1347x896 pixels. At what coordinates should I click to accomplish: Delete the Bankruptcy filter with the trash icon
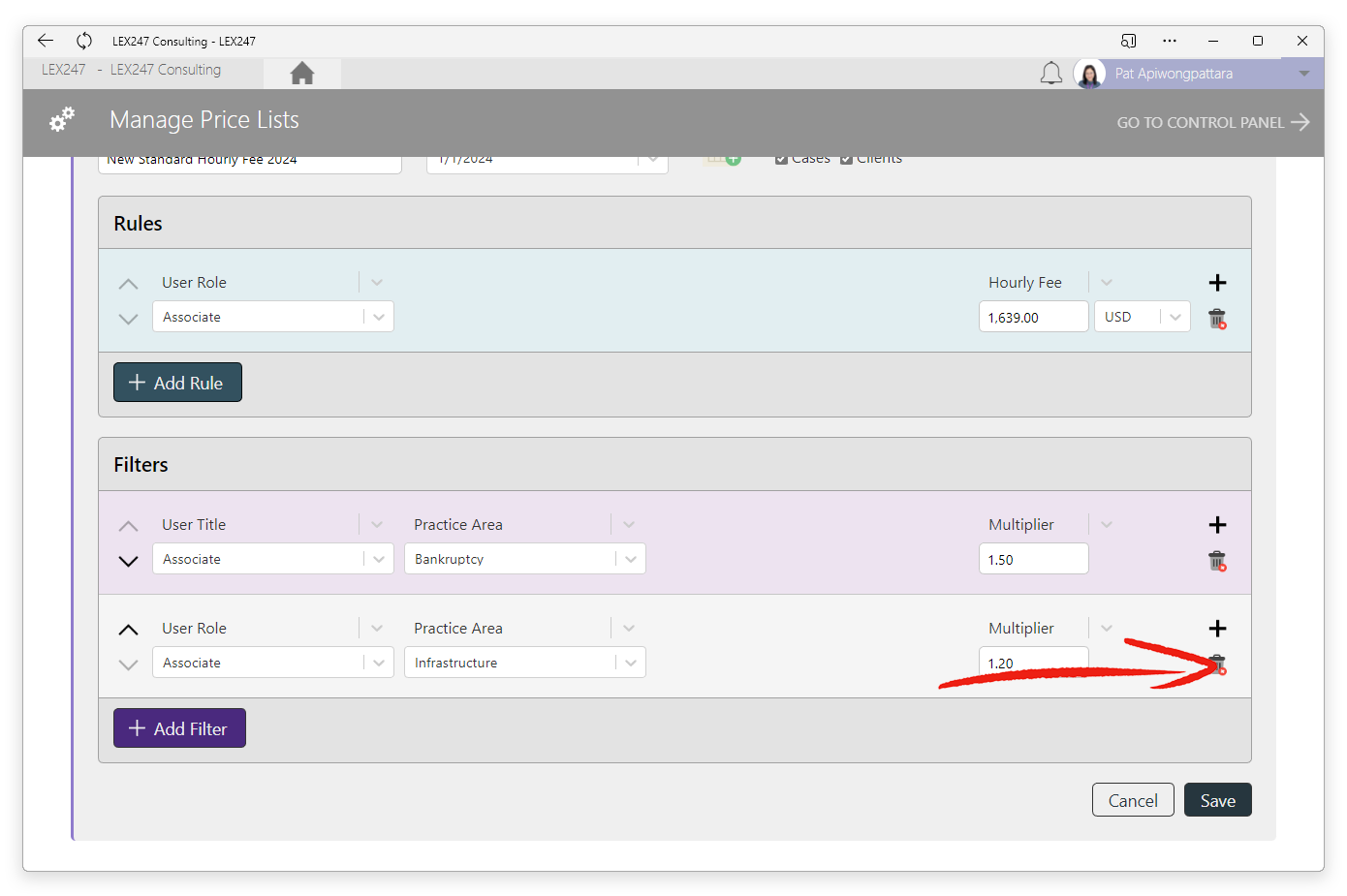click(1217, 561)
